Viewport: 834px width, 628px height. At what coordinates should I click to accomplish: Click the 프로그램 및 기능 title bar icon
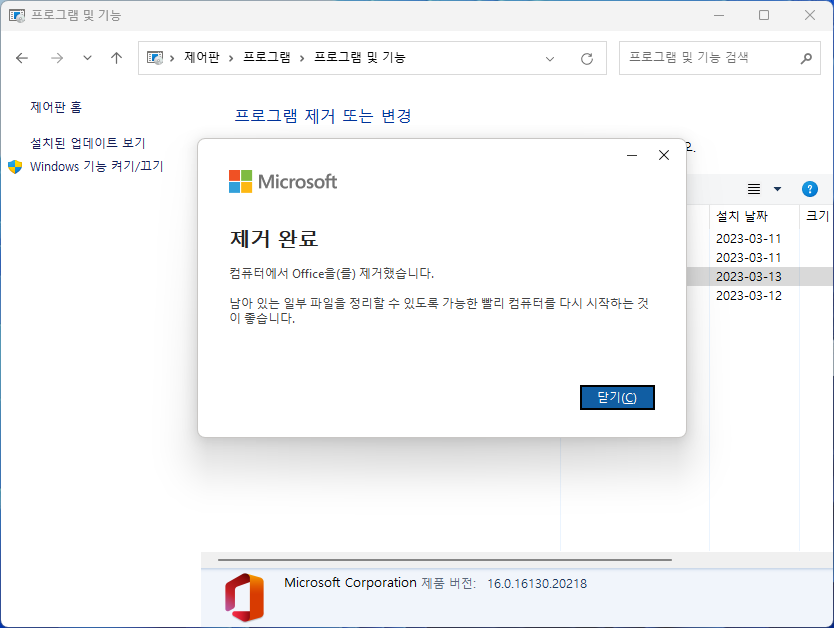click(16, 15)
